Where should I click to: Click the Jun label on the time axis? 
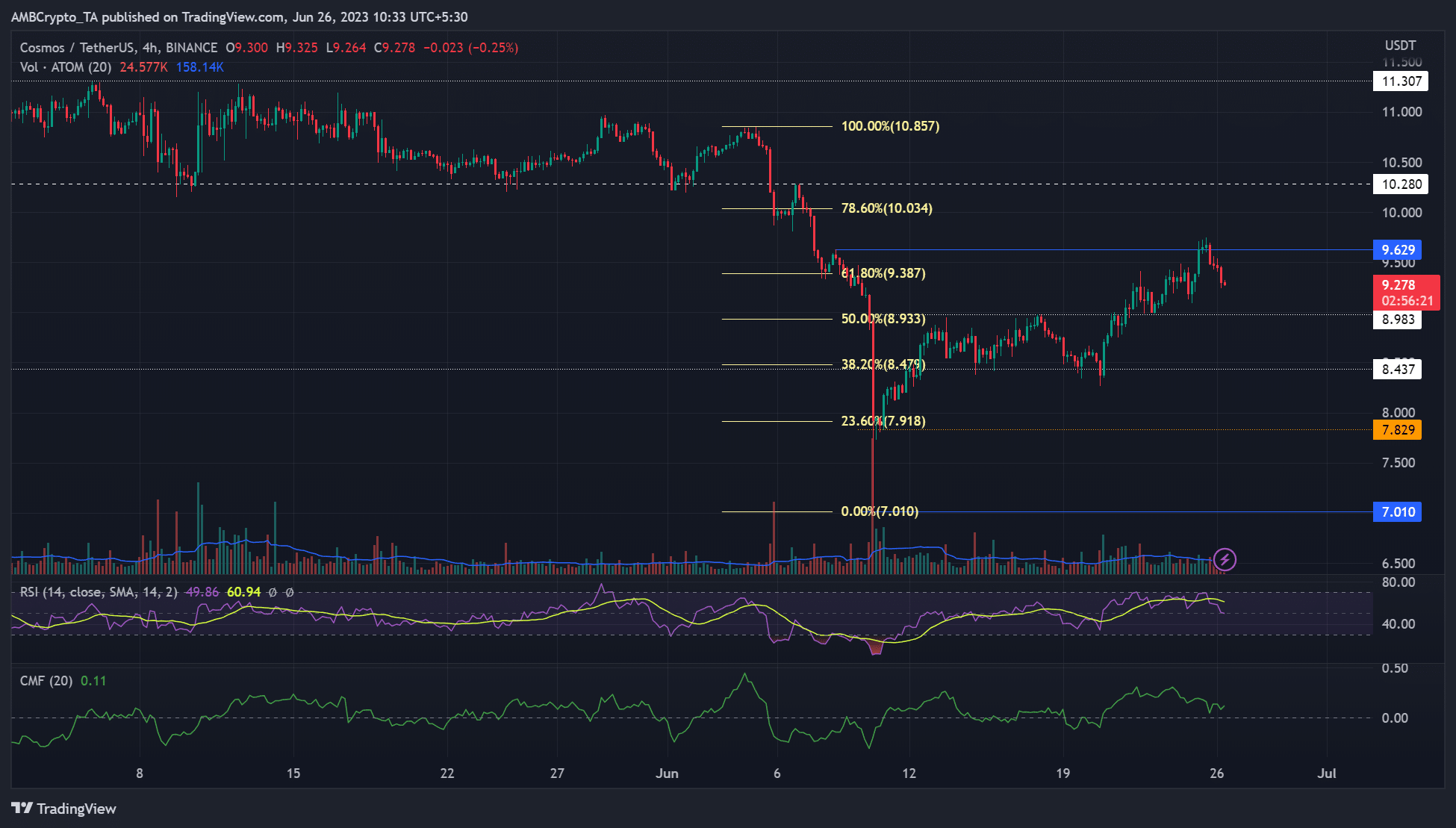667,773
